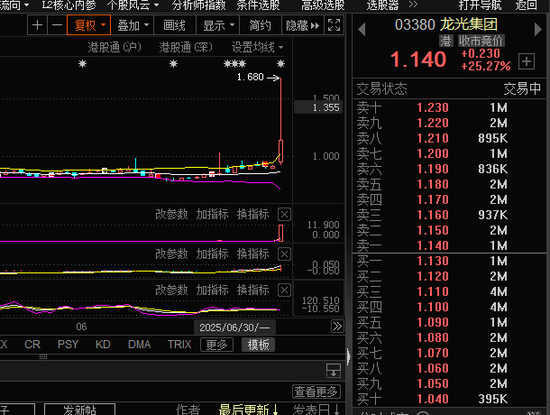Go to previous stock with left arrow

click(362, 29)
